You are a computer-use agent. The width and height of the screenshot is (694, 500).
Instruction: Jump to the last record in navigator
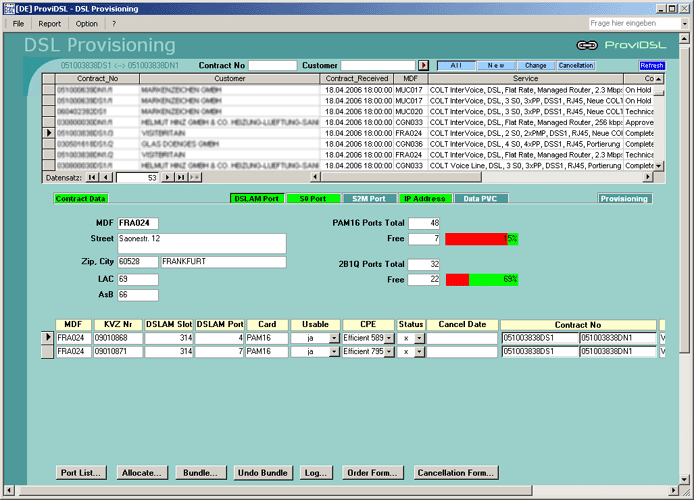pos(181,177)
